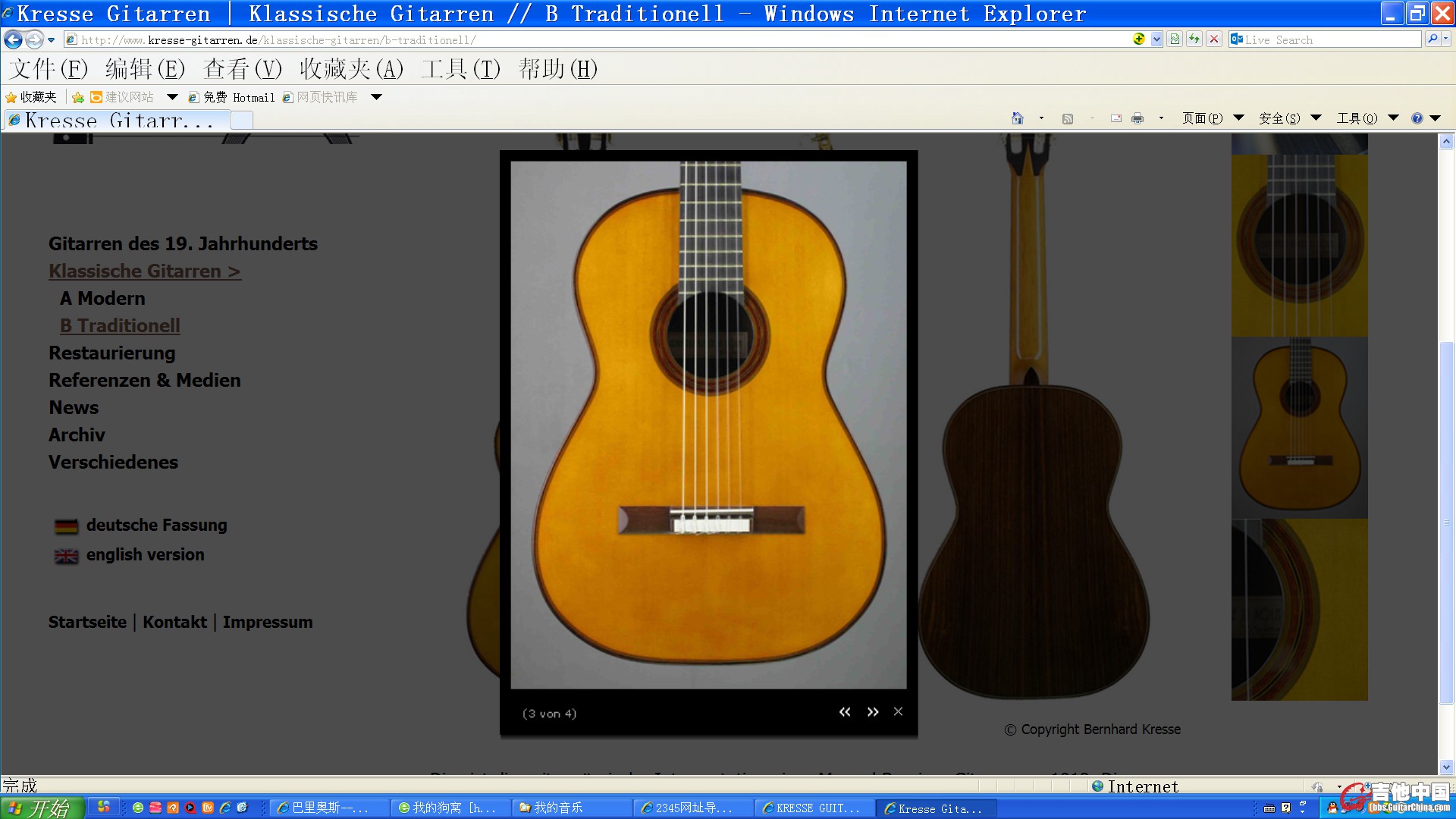
Task: Open the 查看(V) menu
Action: [x=243, y=69]
